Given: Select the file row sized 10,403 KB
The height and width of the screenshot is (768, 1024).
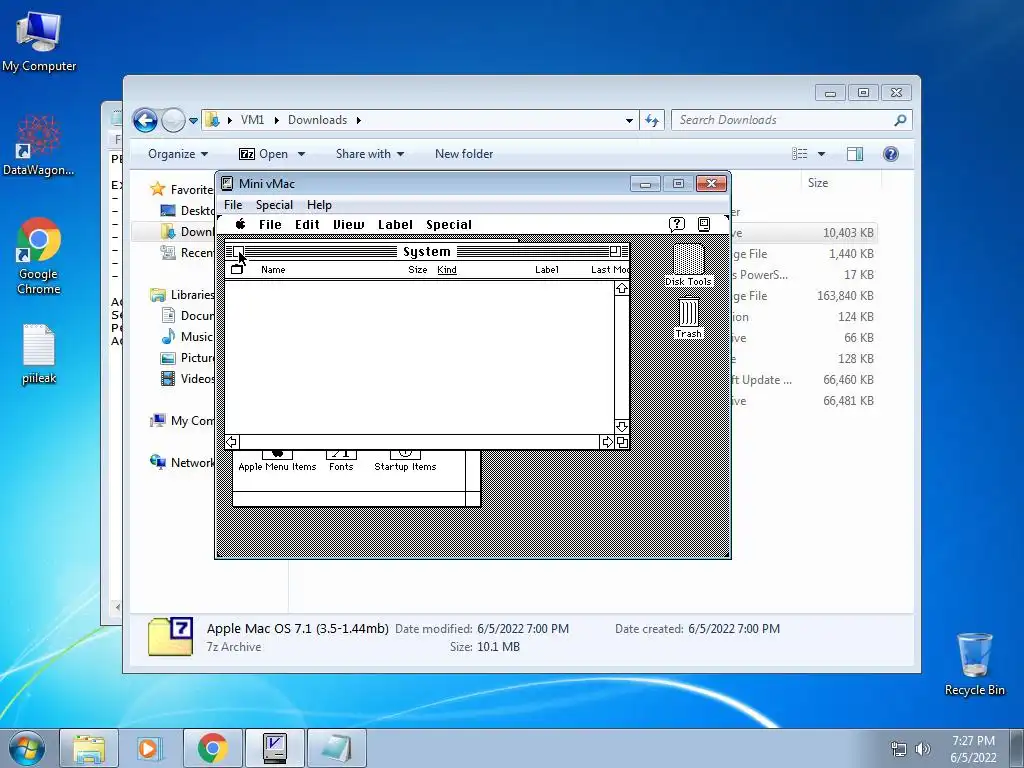Looking at the screenshot, I should point(803,233).
